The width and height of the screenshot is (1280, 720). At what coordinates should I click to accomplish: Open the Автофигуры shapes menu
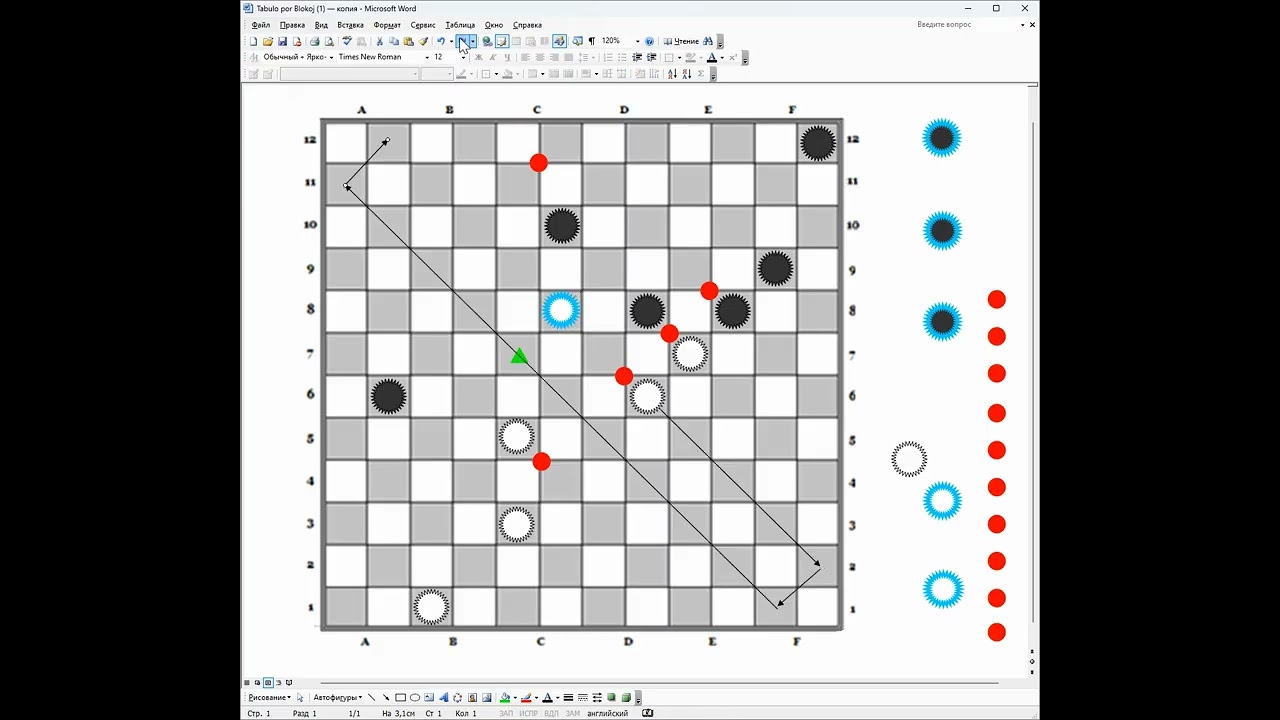[338, 697]
